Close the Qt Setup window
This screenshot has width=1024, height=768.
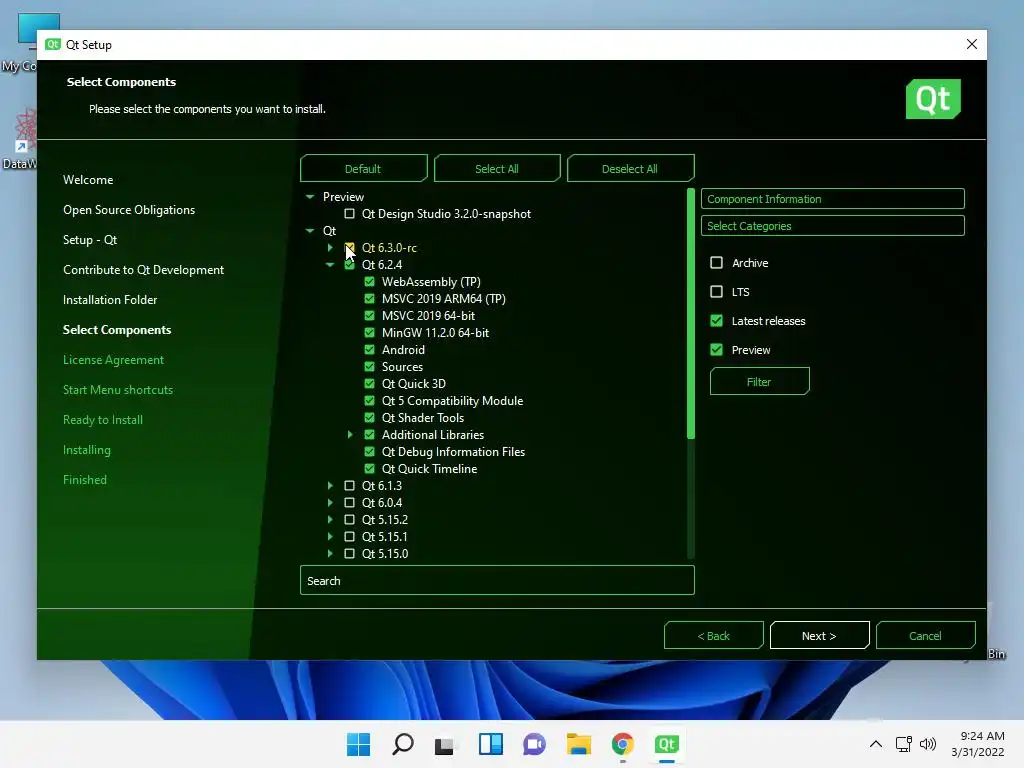972,44
